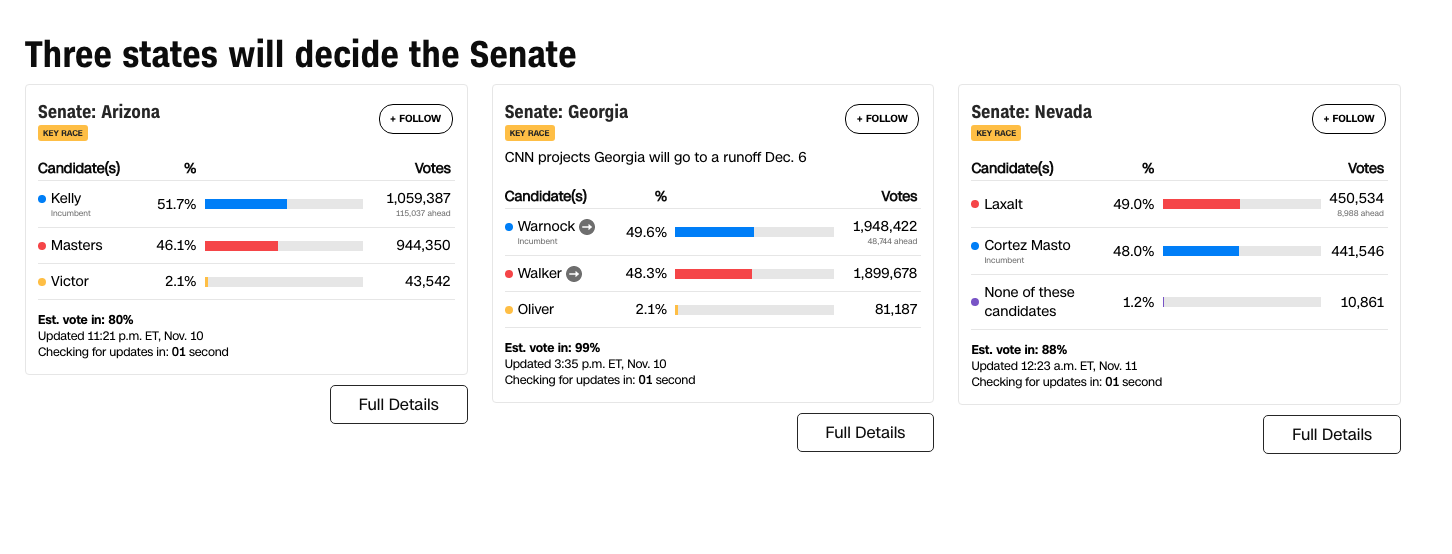Click the blue dot beside Kelly

click(42, 199)
